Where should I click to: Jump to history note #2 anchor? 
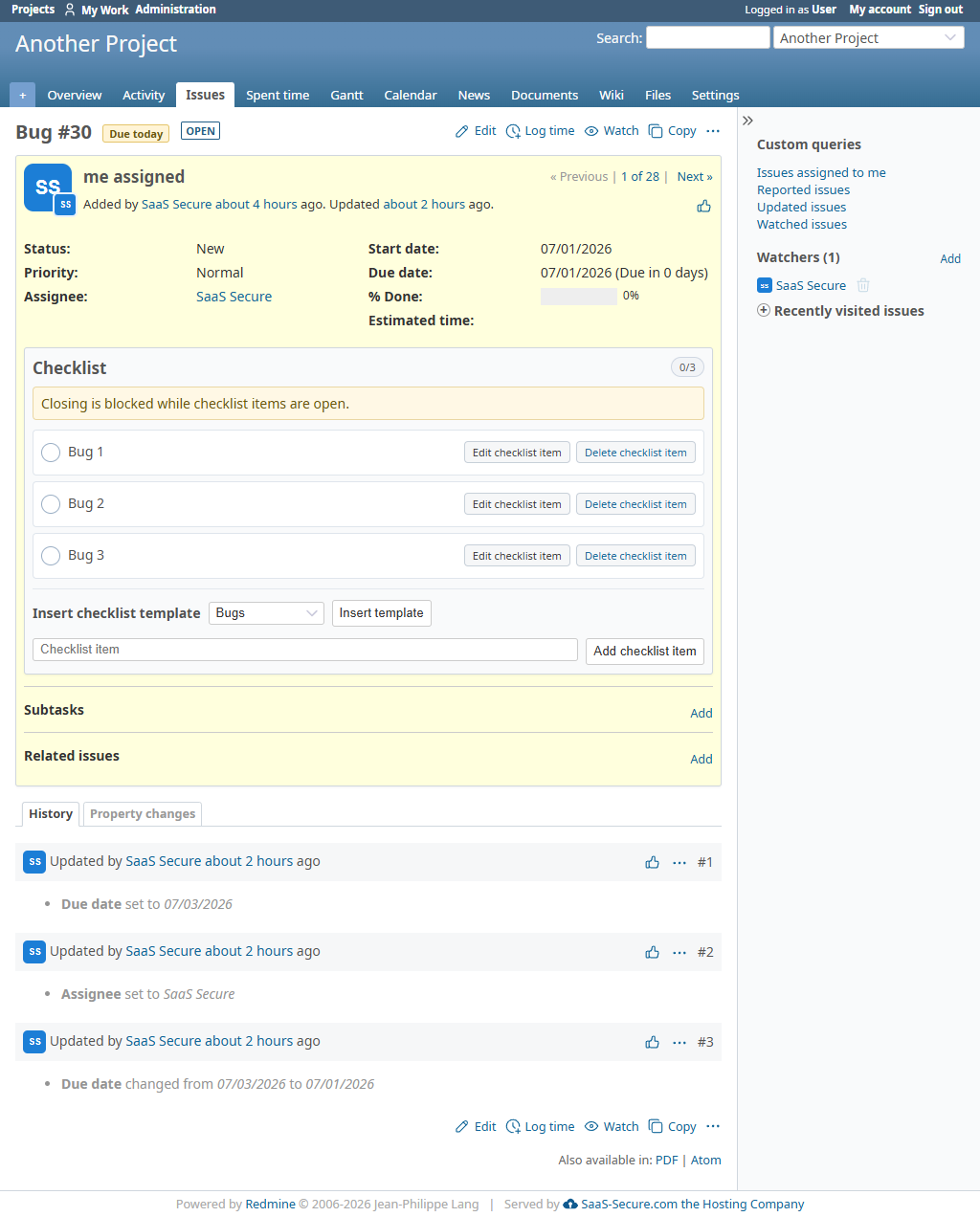(705, 952)
